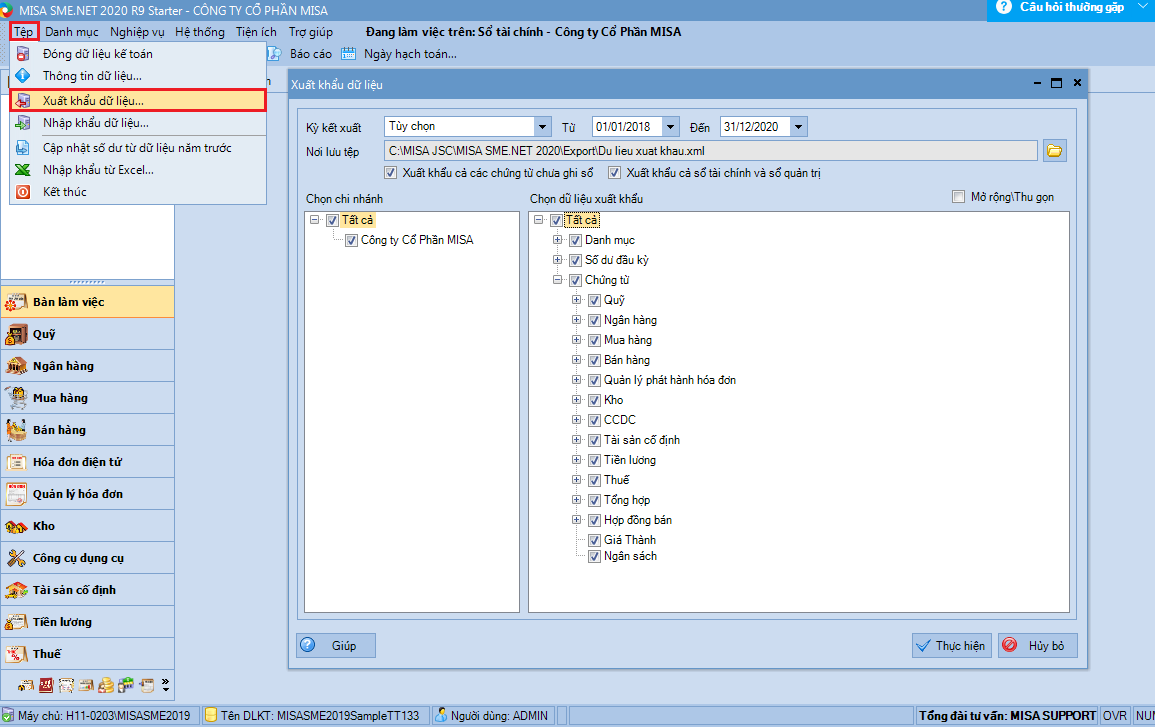
Task: Expand the Ngân hàng tree node in export data
Action: pos(577,320)
